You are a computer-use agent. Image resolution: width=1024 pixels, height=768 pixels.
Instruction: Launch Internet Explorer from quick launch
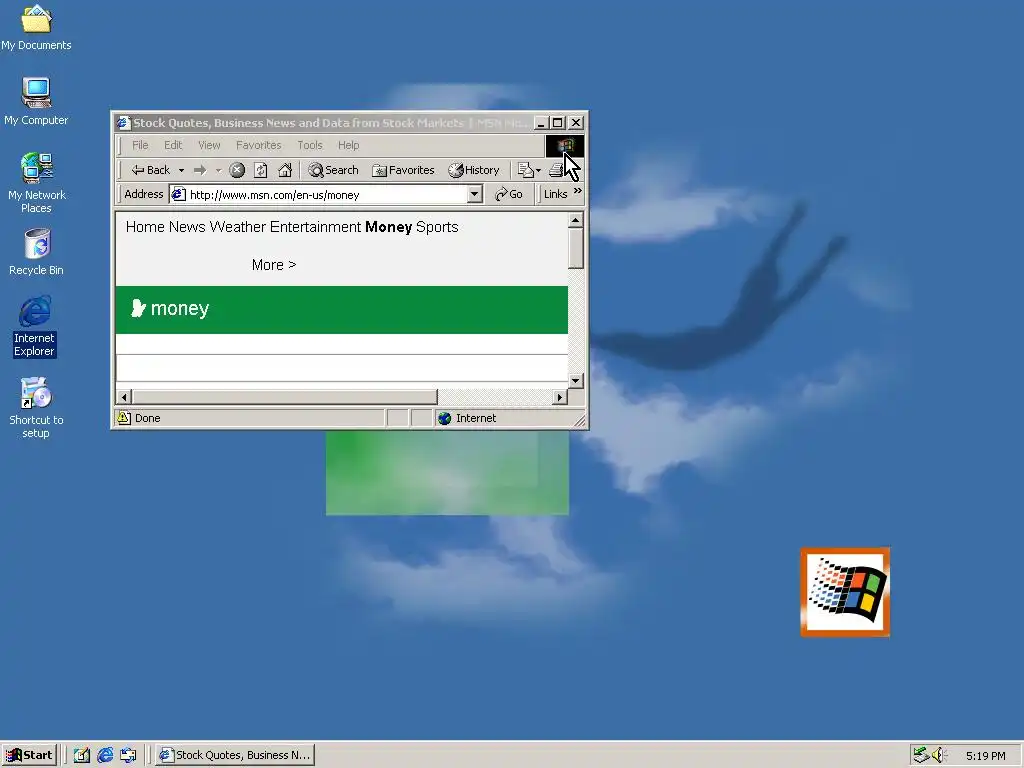pos(104,755)
